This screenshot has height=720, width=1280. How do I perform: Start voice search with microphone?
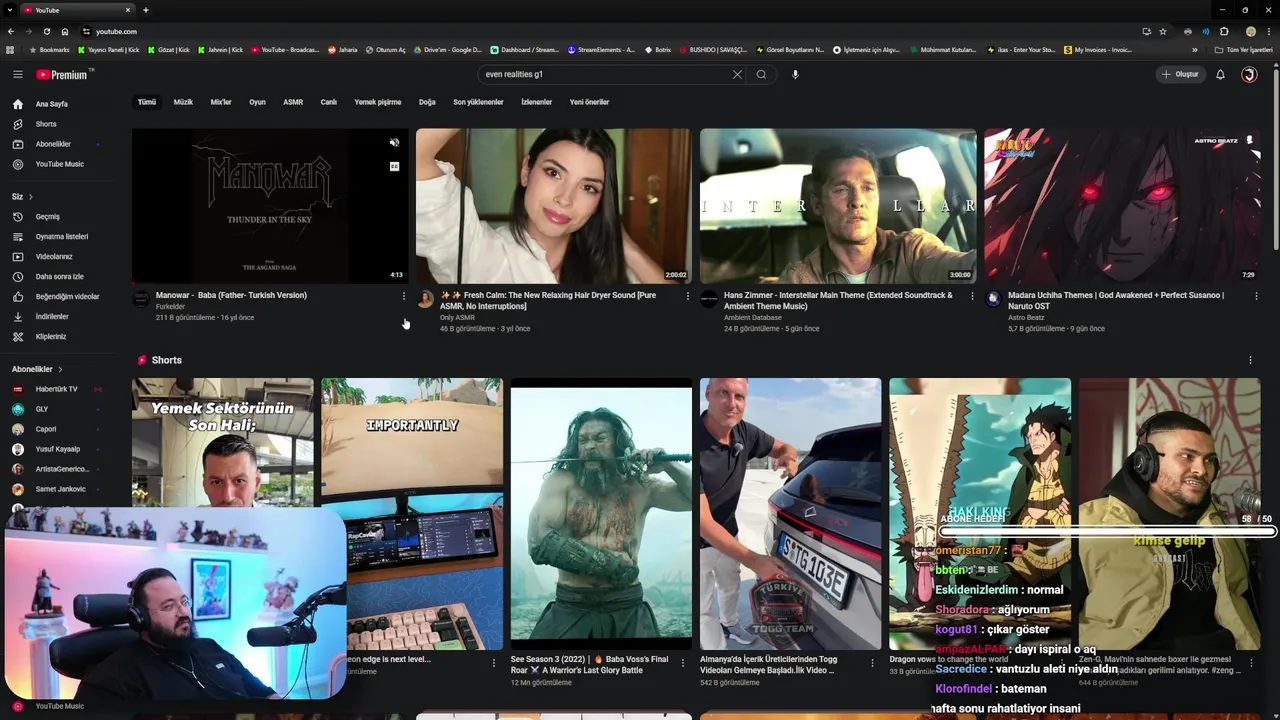(795, 74)
